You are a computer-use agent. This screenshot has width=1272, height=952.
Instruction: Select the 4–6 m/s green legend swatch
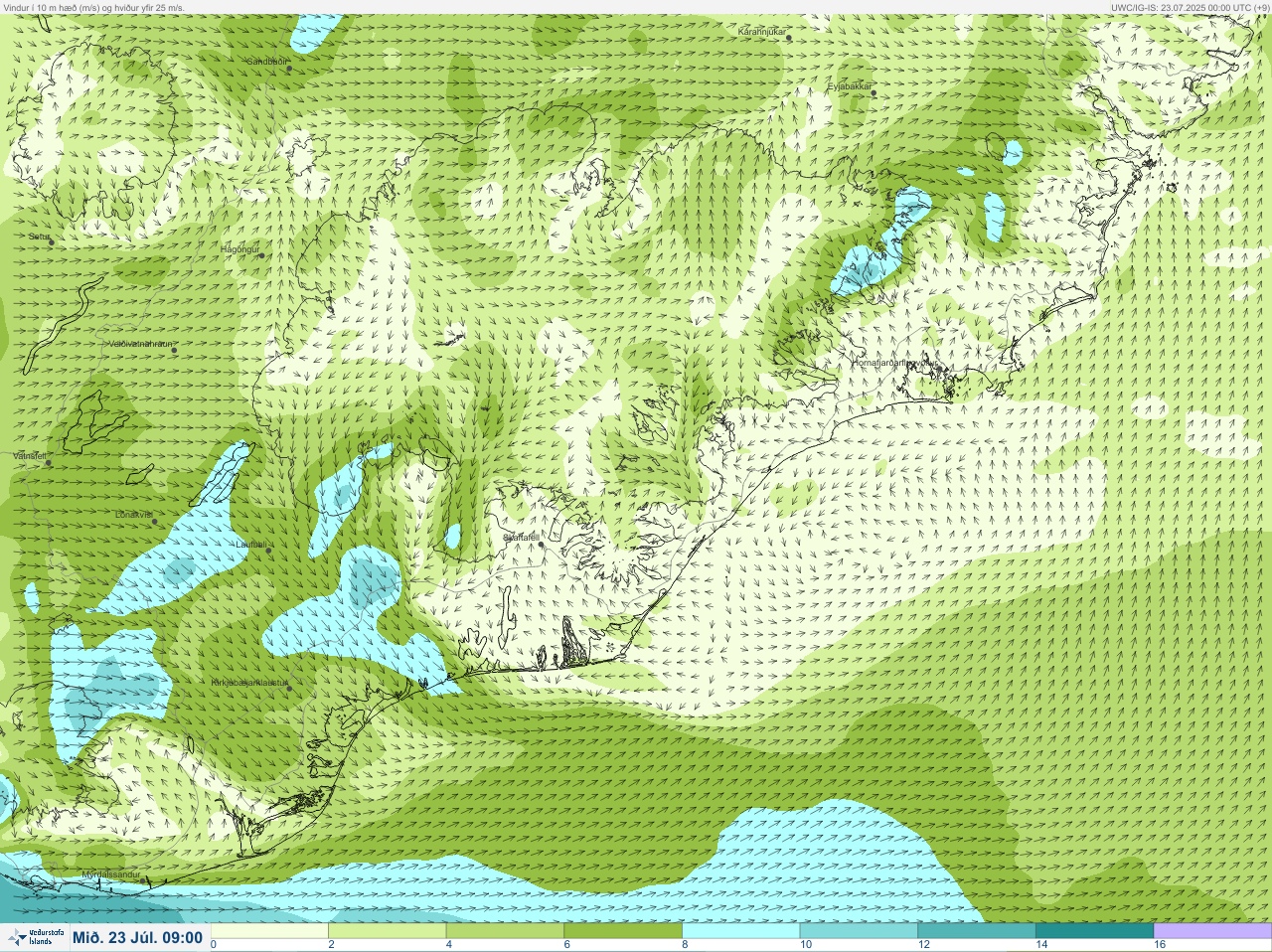pyautogui.click(x=505, y=931)
